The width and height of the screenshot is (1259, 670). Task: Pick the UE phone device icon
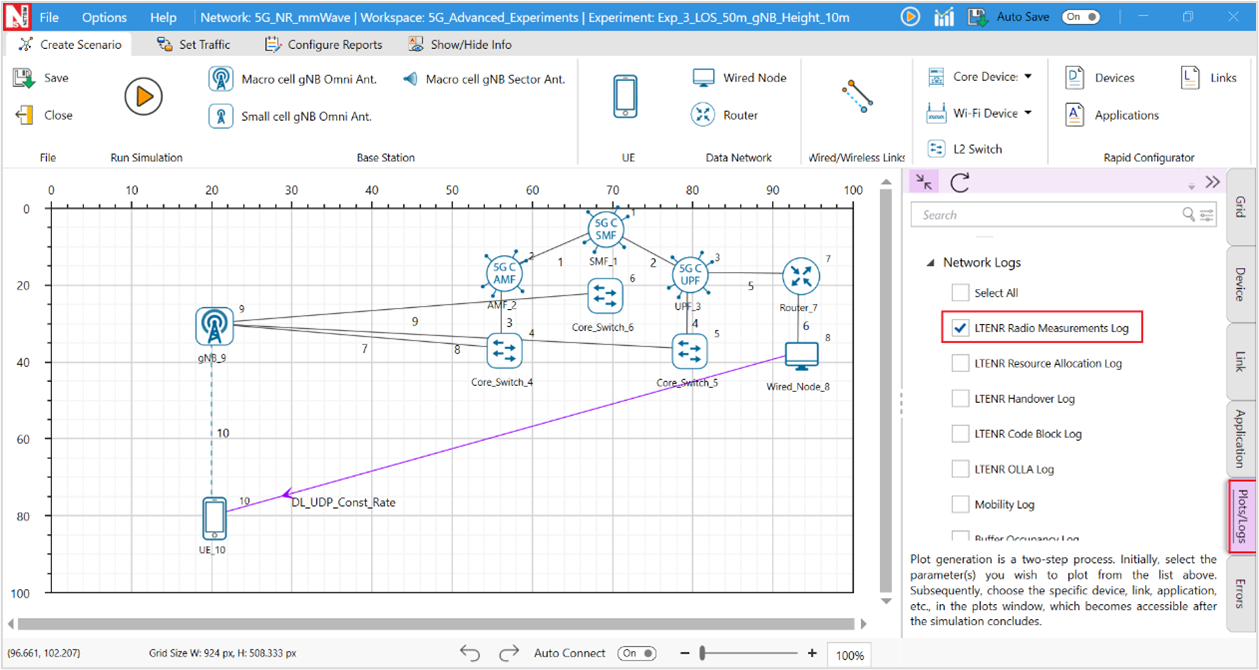(x=626, y=96)
